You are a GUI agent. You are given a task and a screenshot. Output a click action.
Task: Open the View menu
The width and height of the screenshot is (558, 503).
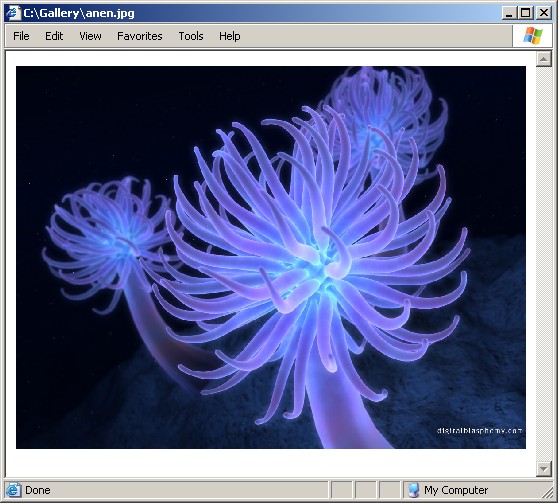(90, 36)
